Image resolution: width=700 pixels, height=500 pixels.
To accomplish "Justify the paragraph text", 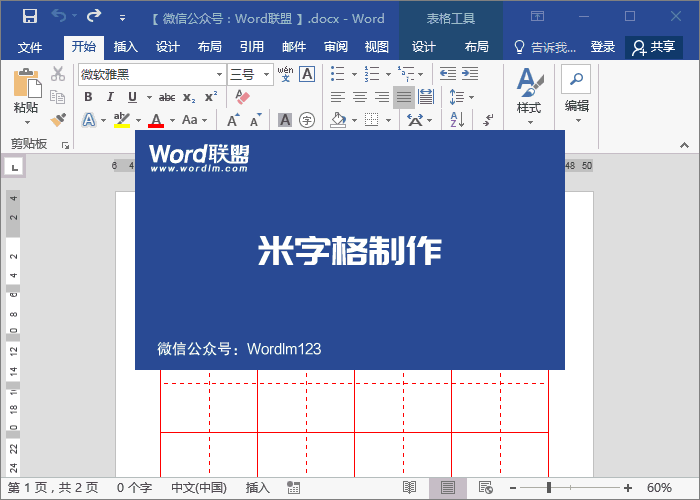I will pos(404,97).
